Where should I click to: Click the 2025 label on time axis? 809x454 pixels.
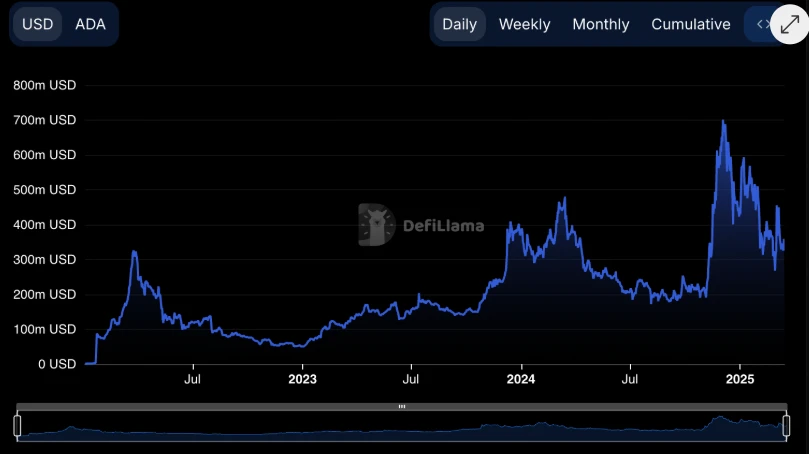click(739, 380)
